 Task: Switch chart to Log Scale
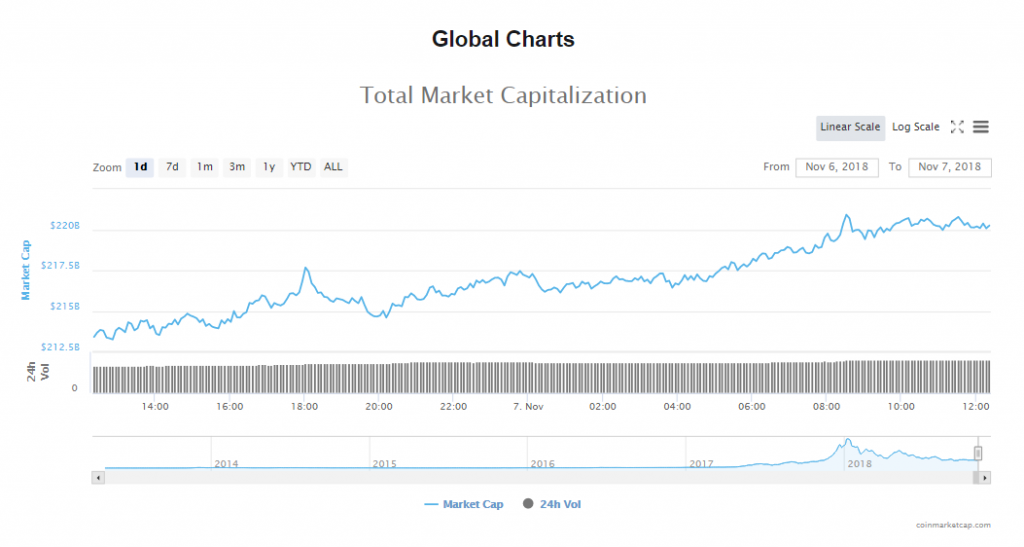pyautogui.click(x=915, y=127)
